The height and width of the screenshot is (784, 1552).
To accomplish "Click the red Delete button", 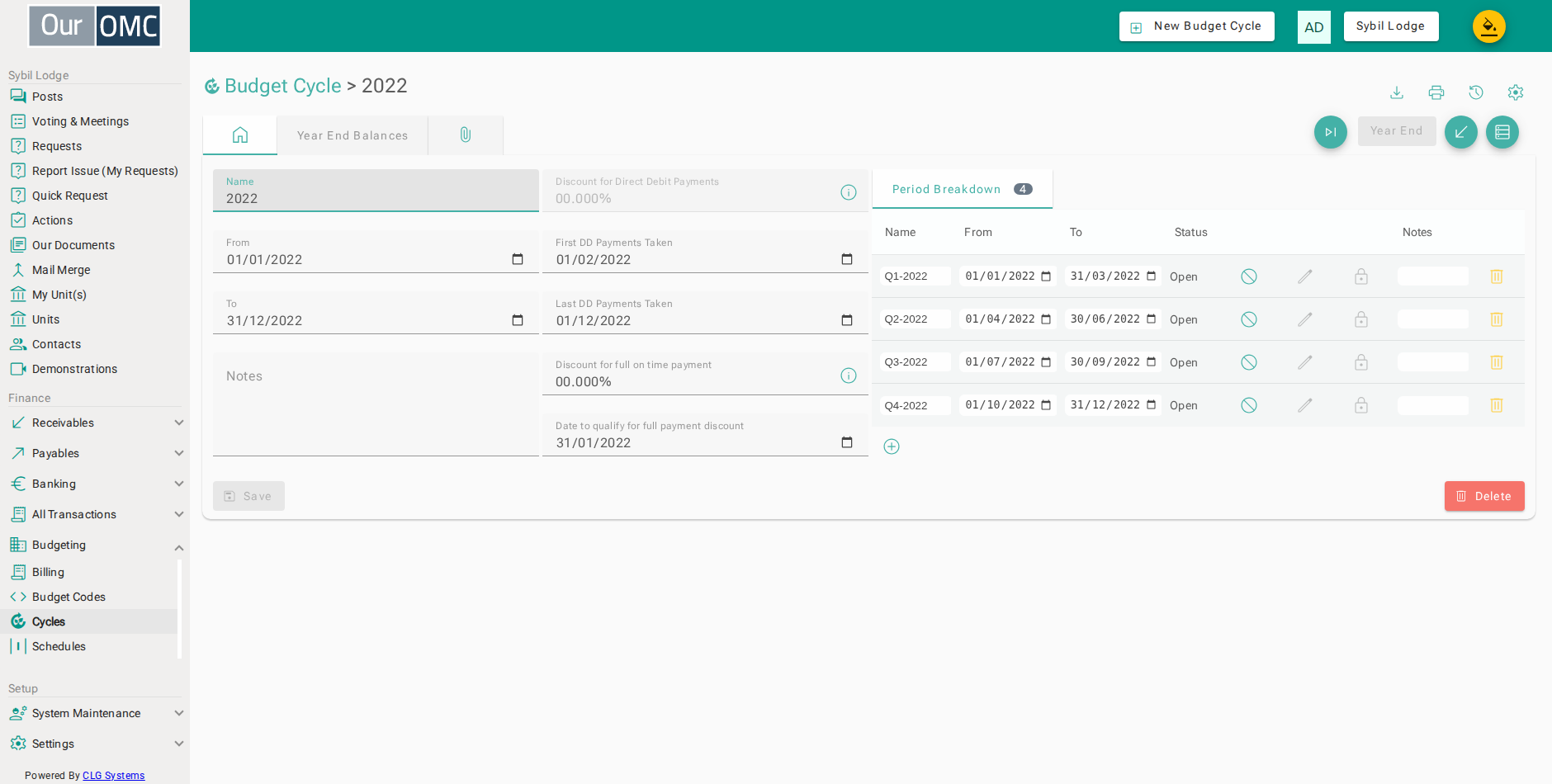I will 1484,496.
